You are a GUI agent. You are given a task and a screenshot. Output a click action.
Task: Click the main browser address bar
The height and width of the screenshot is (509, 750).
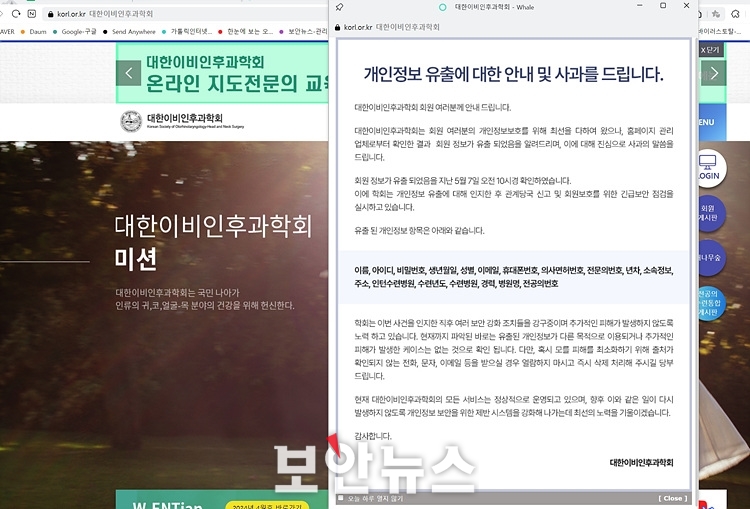coord(187,14)
